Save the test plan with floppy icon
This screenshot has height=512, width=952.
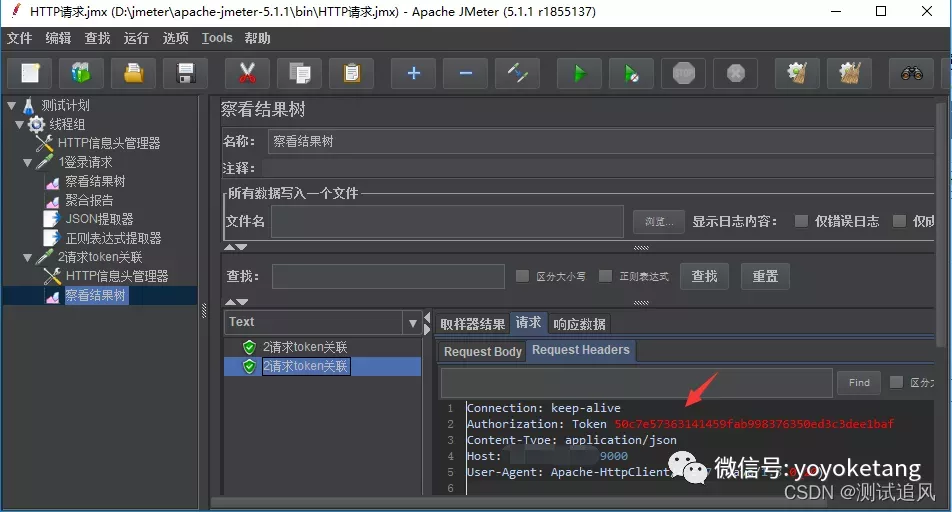(x=186, y=74)
